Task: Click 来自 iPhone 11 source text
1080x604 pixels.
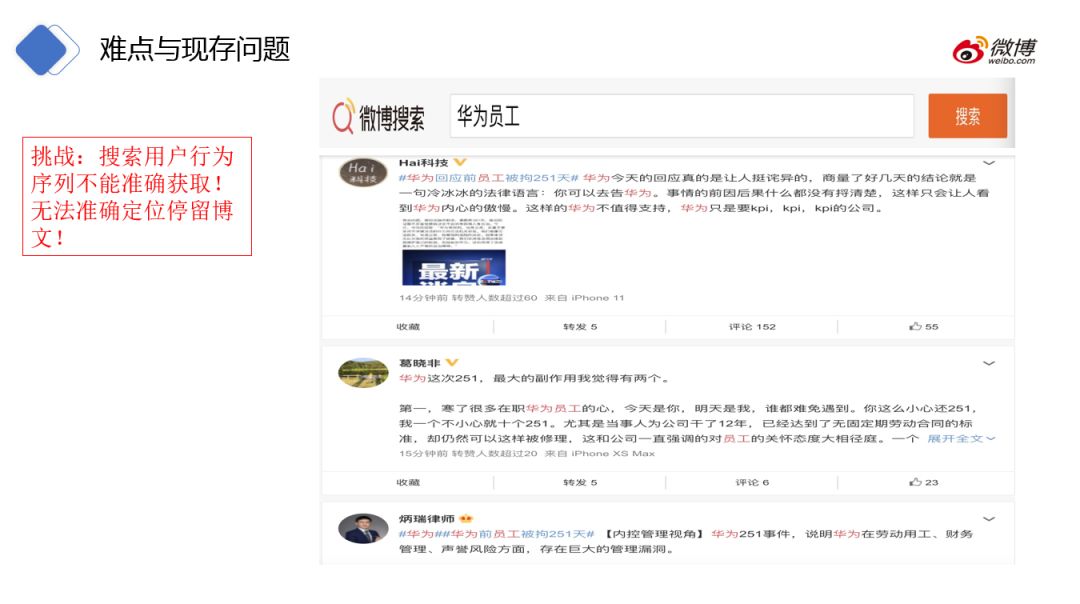Action: coord(584,298)
